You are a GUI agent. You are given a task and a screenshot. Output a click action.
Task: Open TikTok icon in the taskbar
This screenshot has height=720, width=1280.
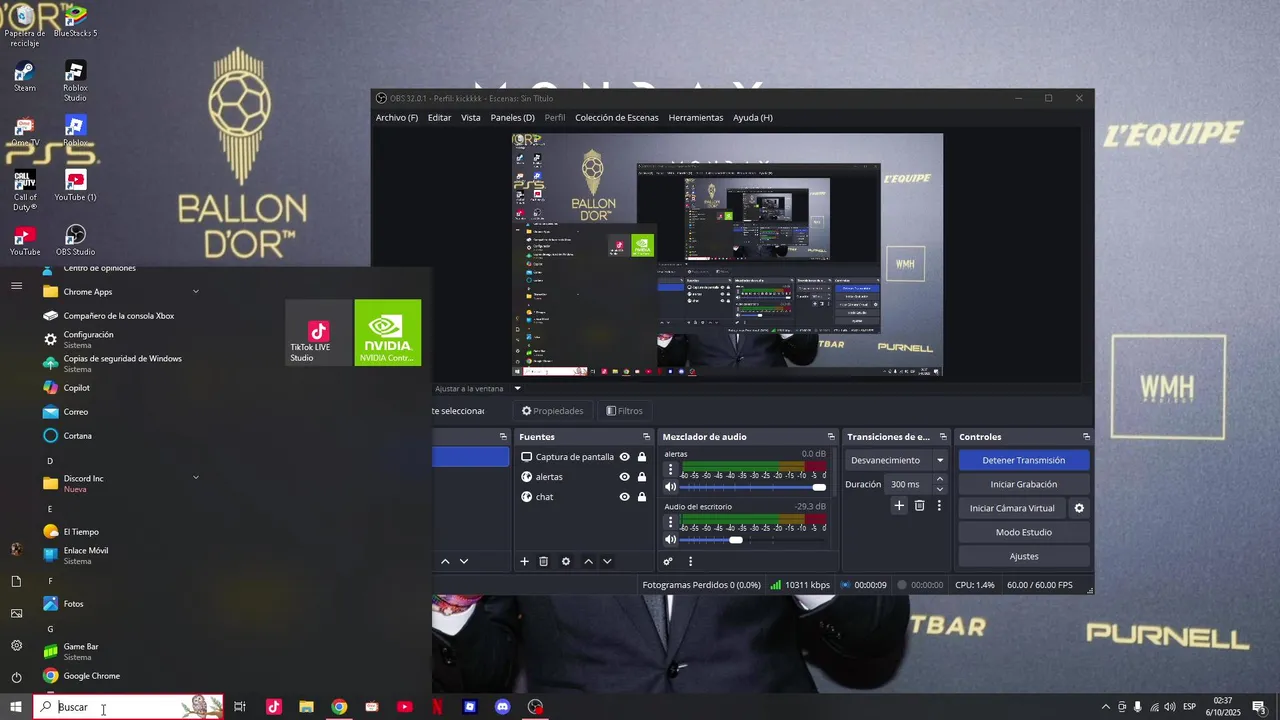pyautogui.click(x=273, y=707)
